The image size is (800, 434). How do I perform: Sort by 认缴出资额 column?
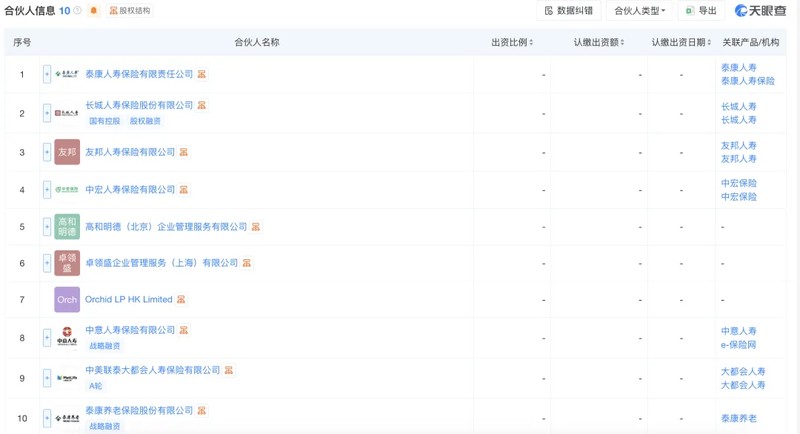(x=598, y=42)
